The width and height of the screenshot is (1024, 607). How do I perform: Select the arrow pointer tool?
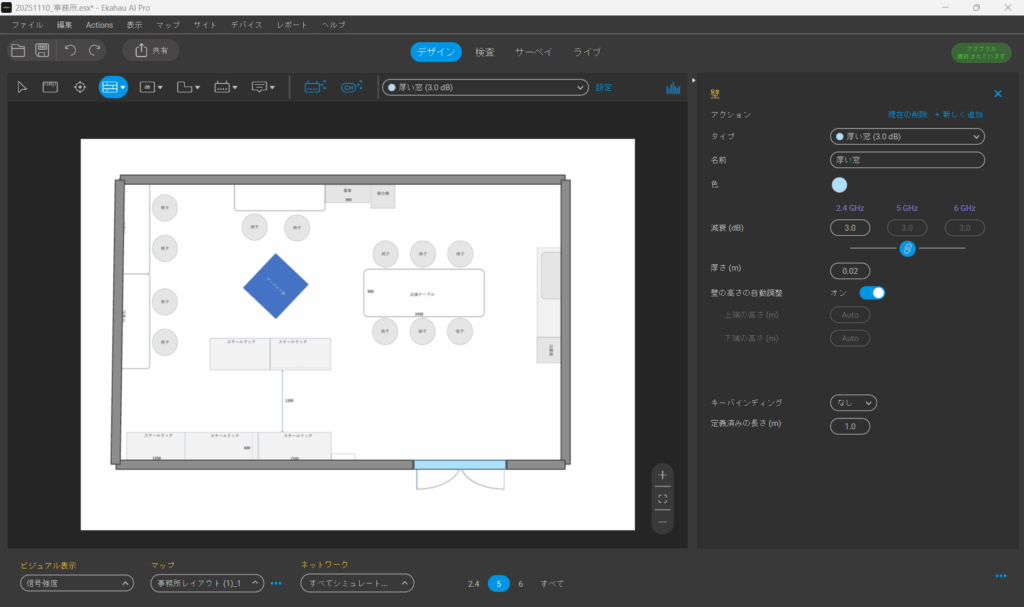pos(23,87)
